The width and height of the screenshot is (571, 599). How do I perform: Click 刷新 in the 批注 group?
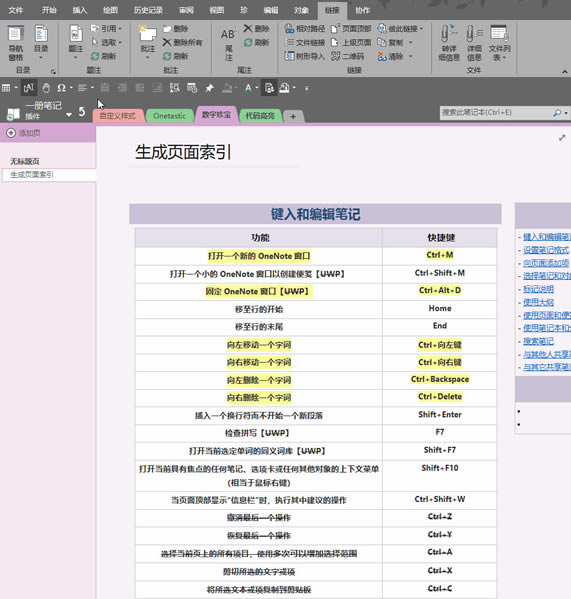click(175, 56)
